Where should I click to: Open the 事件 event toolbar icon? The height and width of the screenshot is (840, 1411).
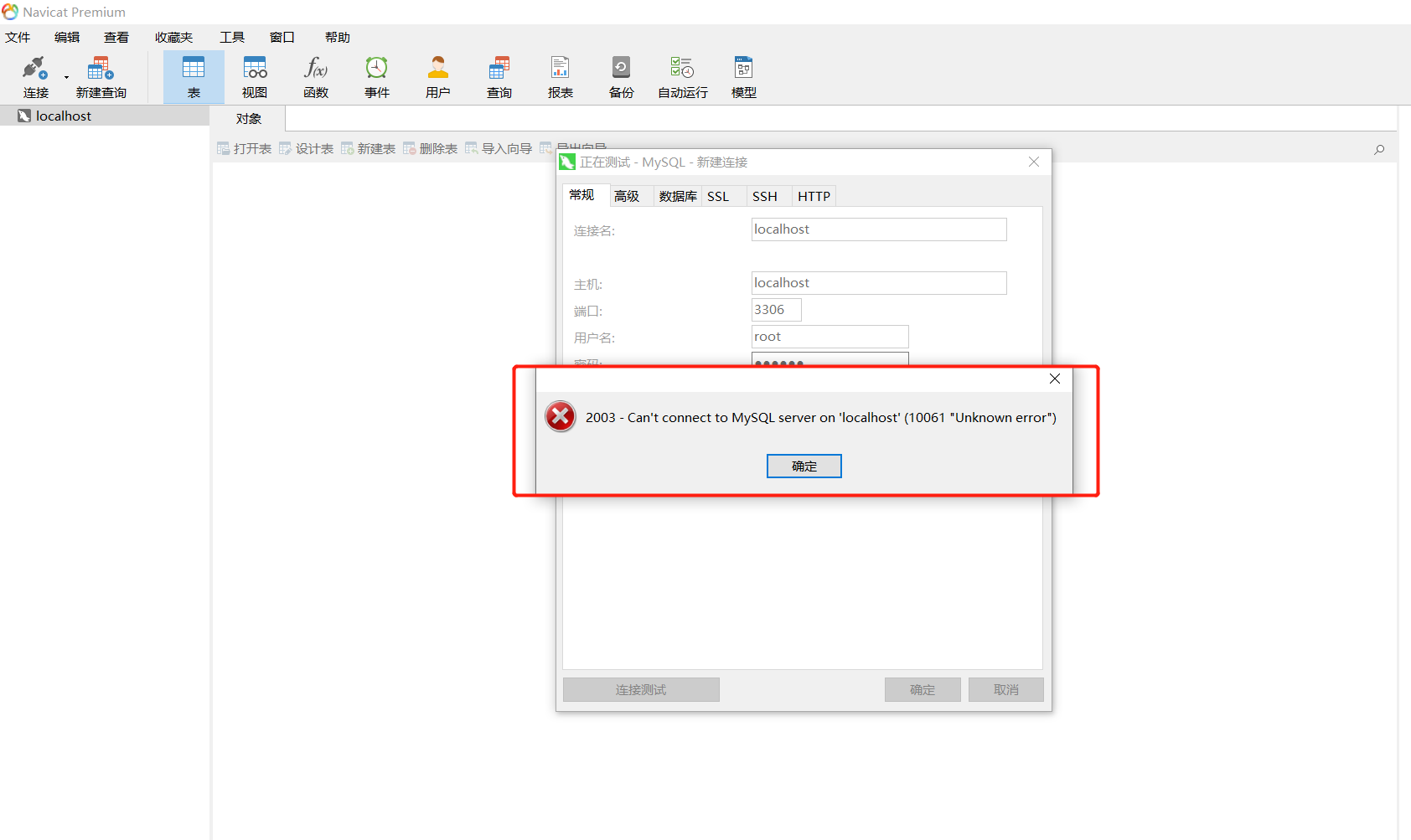(x=377, y=77)
